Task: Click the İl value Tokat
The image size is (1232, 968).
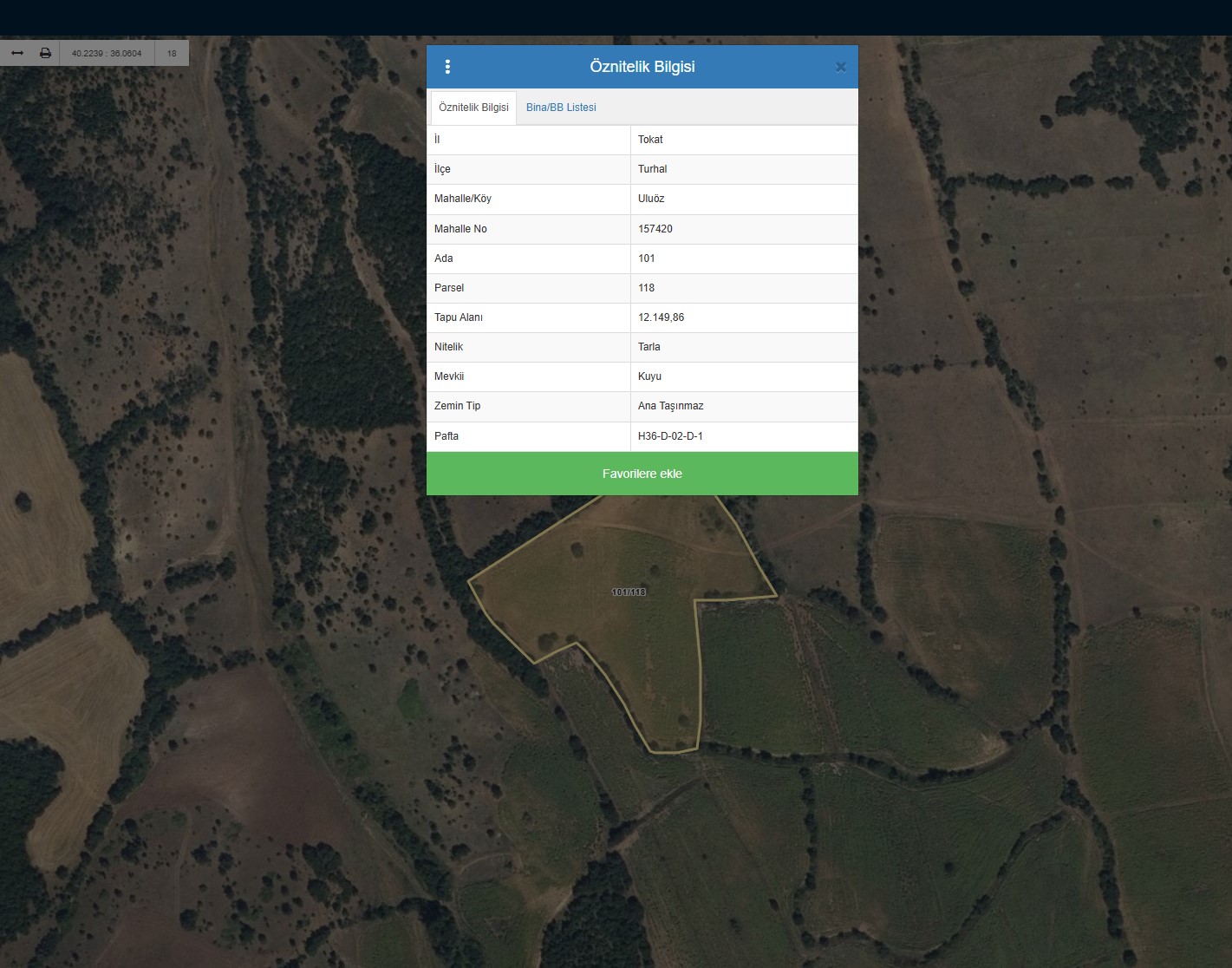Action: tap(650, 140)
